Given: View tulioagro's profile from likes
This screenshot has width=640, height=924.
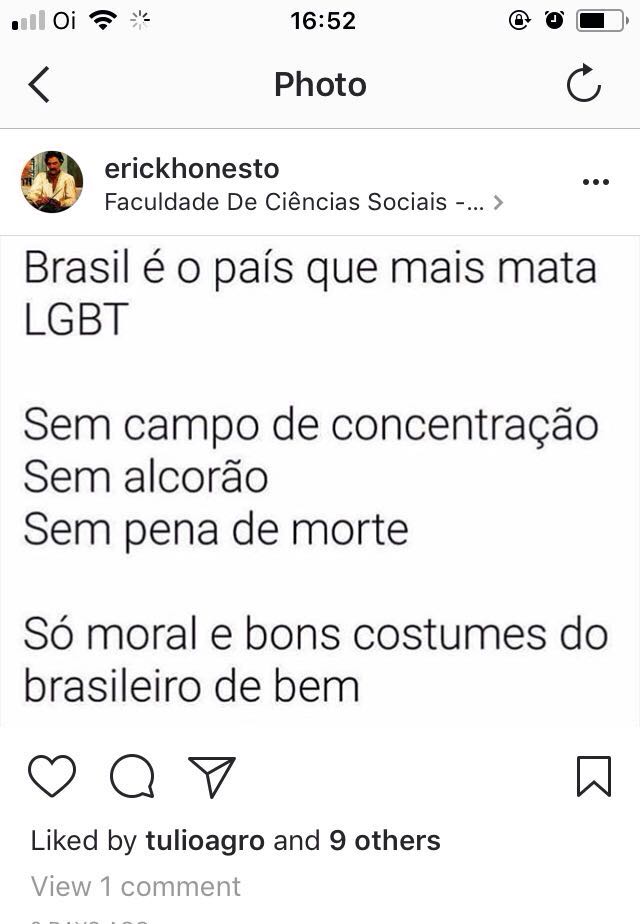Looking at the screenshot, I should (205, 841).
